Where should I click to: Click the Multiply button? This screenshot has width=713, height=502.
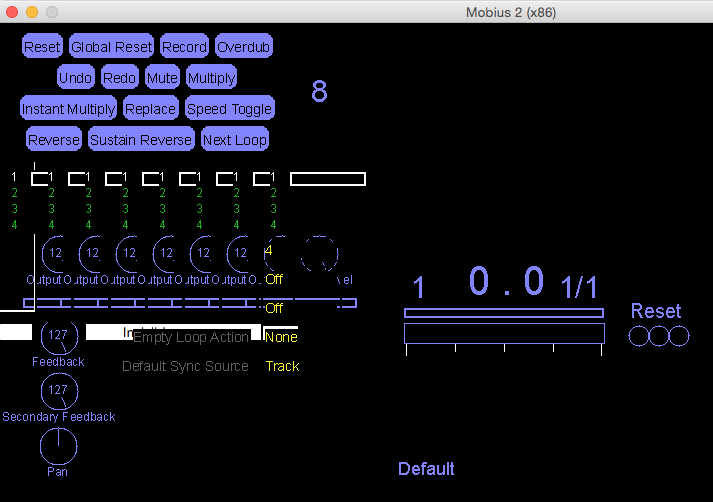click(211, 77)
